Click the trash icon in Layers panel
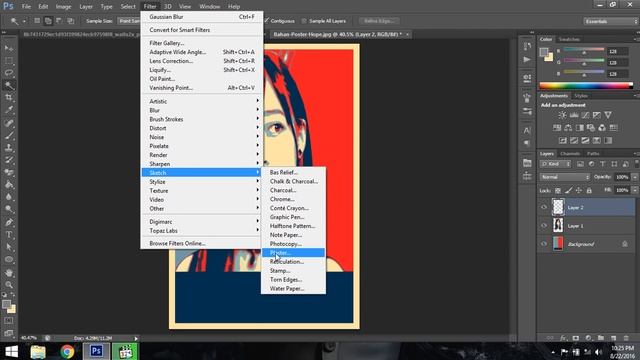Image resolution: width=640 pixels, height=360 pixels. (x=626, y=338)
